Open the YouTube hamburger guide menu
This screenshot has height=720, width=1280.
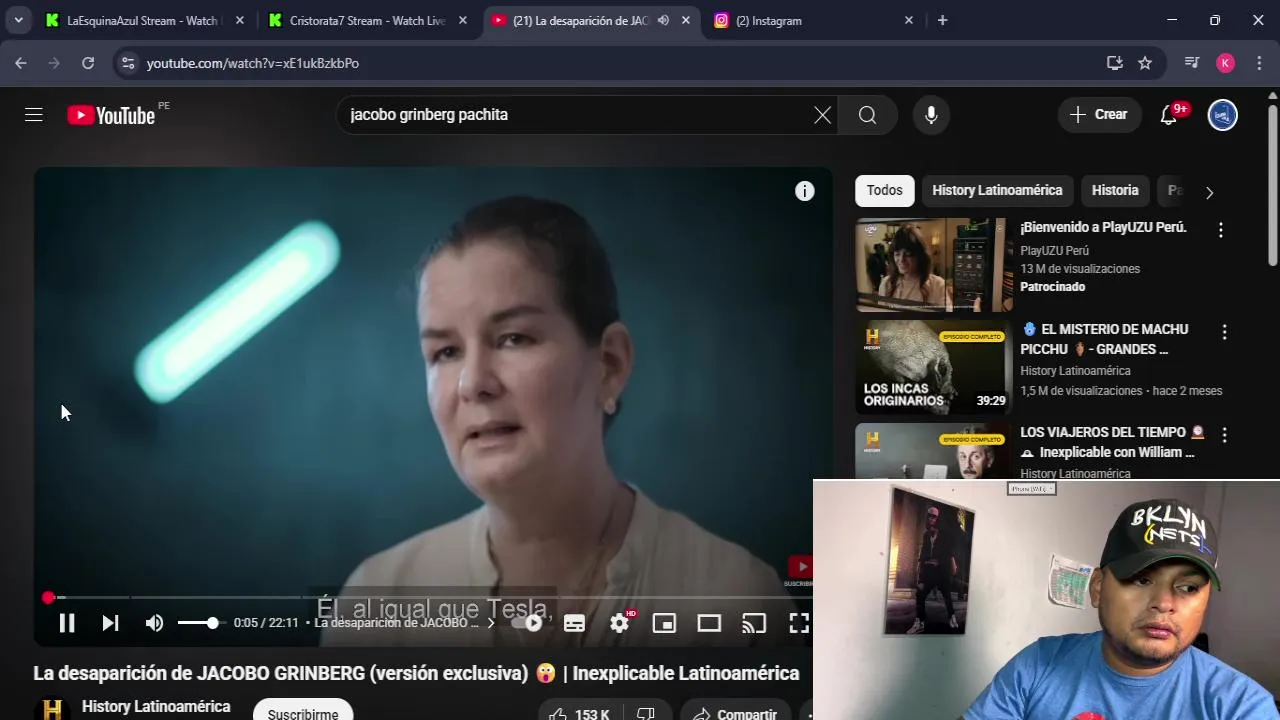pos(34,115)
